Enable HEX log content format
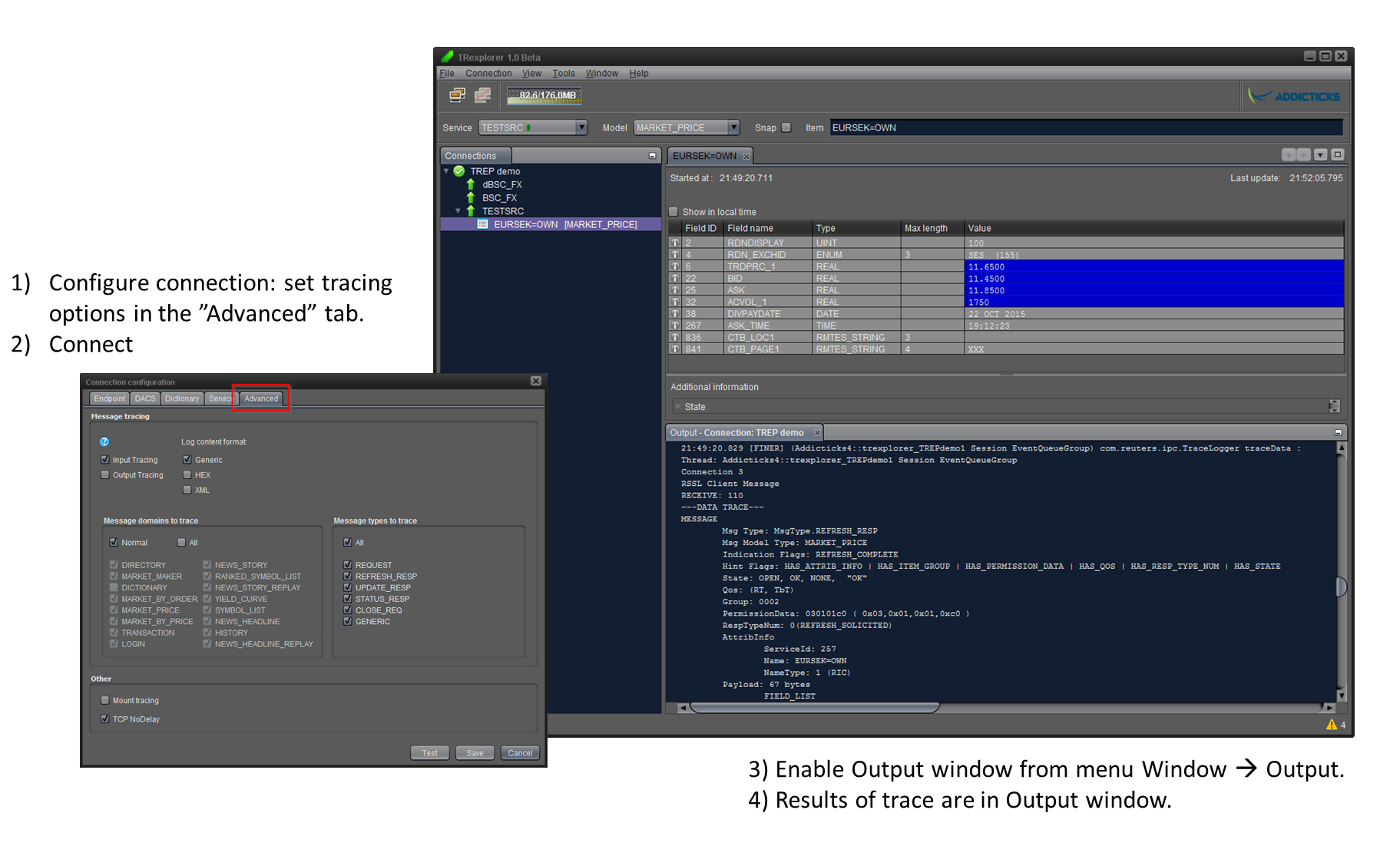1400x846 pixels. (x=187, y=475)
